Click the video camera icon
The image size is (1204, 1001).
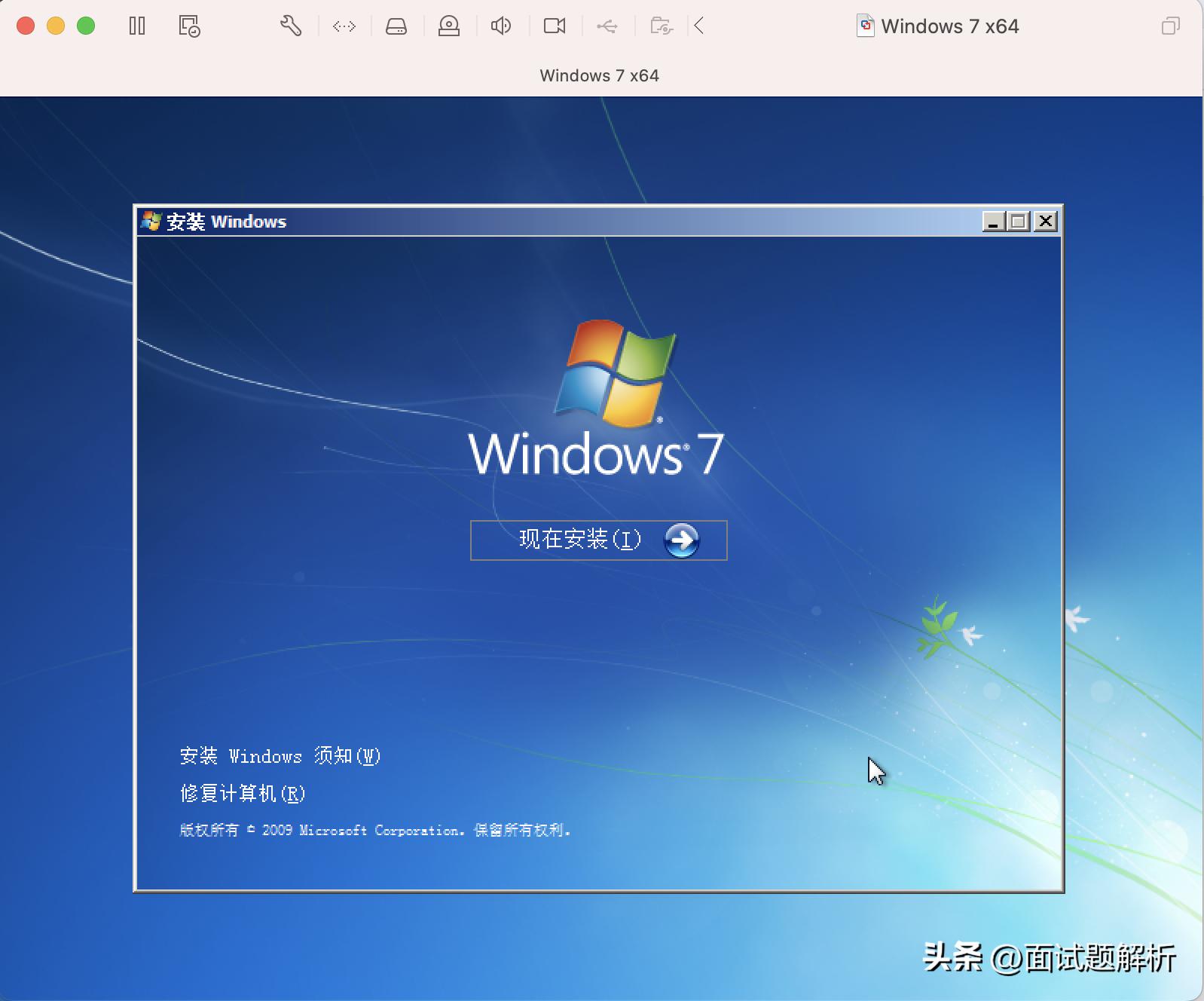pos(555,26)
